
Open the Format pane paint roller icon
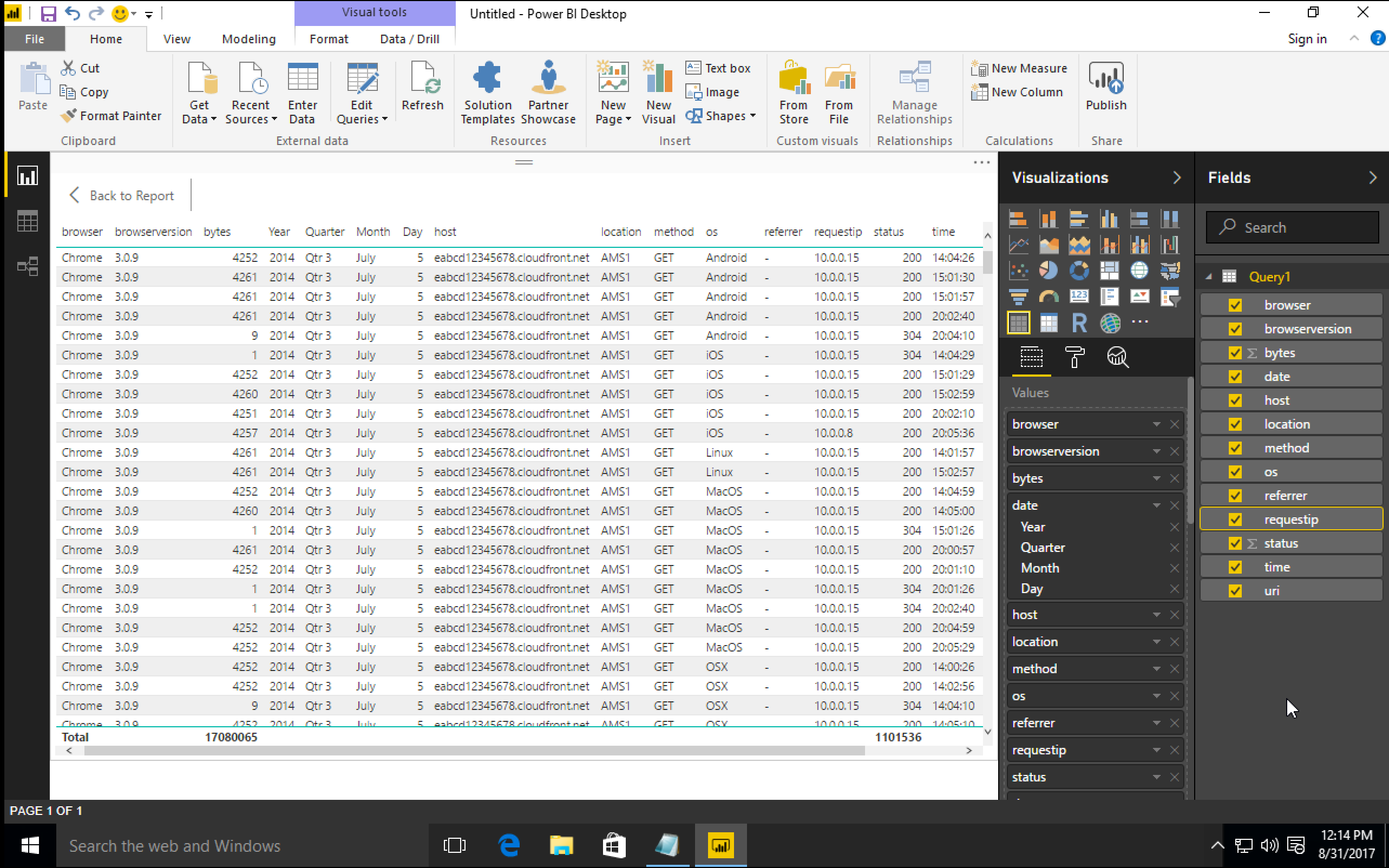click(x=1074, y=357)
